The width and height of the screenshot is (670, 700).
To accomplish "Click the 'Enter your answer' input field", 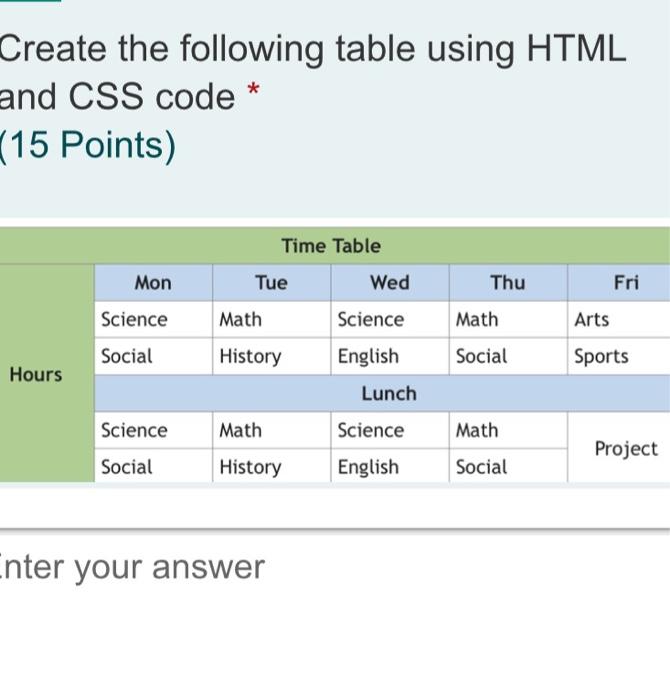I will click(x=335, y=568).
